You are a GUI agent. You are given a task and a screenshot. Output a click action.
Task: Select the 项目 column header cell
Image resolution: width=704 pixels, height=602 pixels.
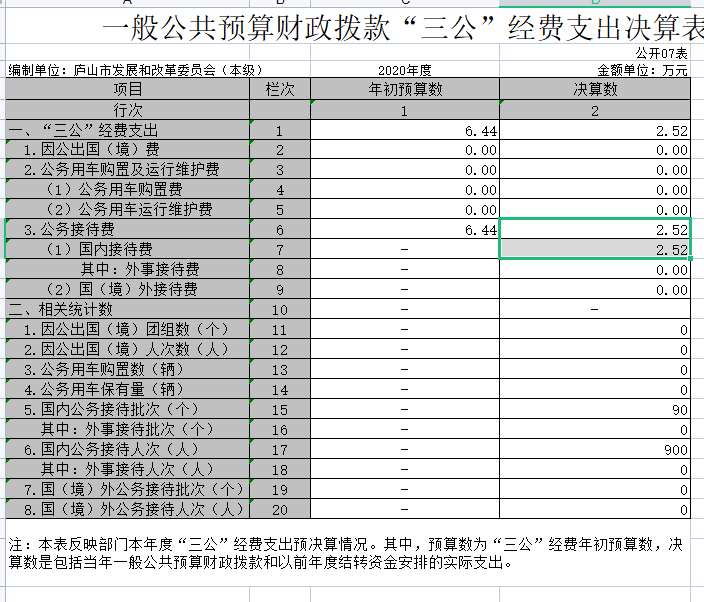point(128,90)
